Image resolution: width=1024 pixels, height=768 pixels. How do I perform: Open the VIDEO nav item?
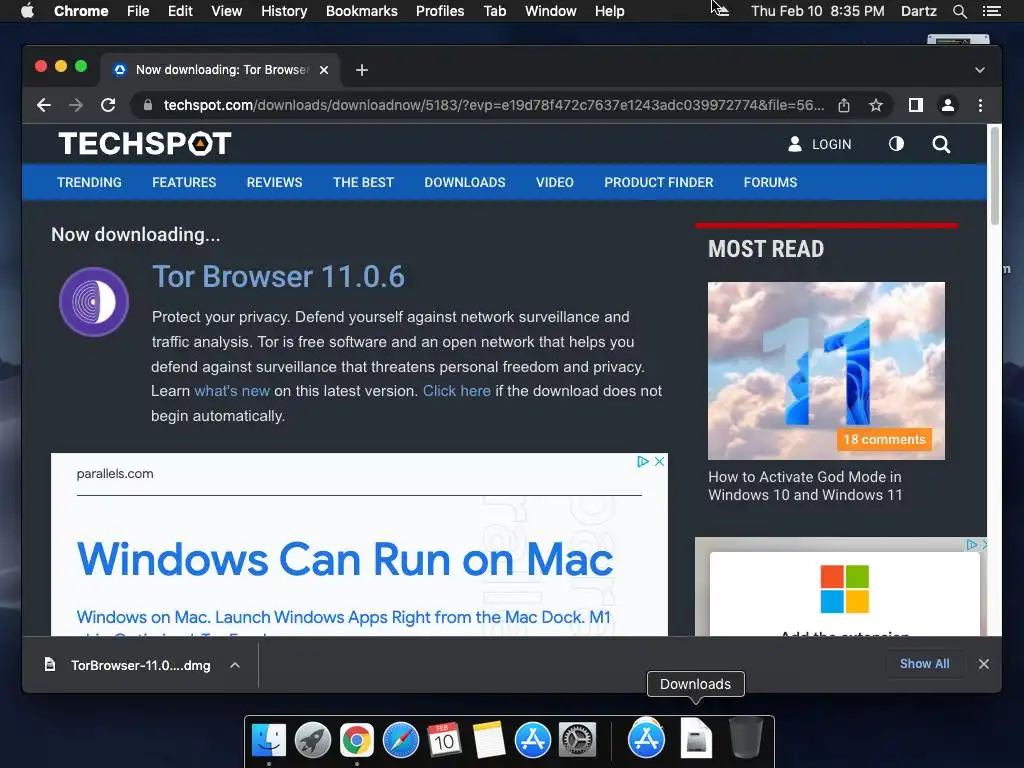click(x=555, y=182)
